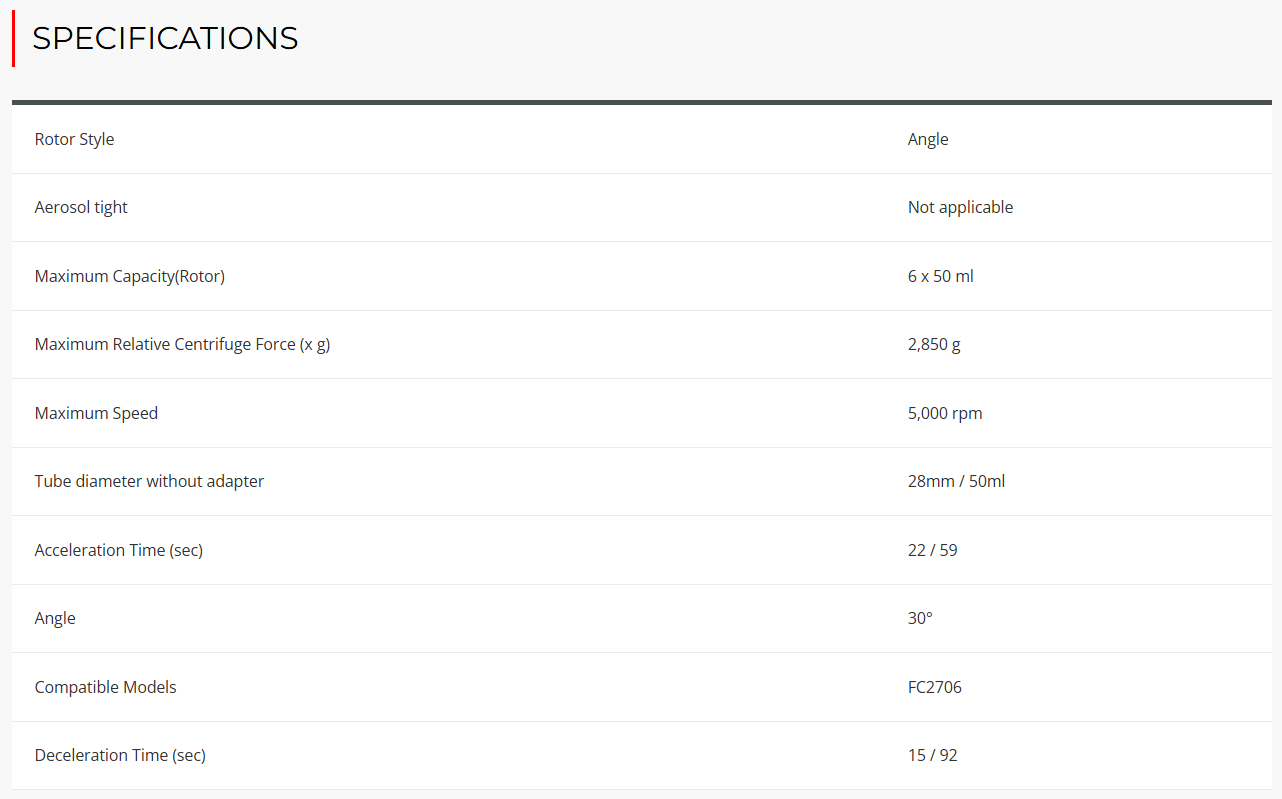Click Maximum Capacity(Rotor) label

coord(129,276)
